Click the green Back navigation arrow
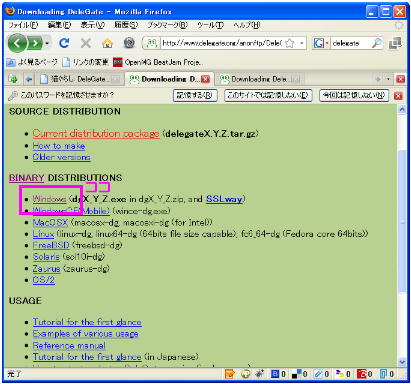 tap(18, 43)
